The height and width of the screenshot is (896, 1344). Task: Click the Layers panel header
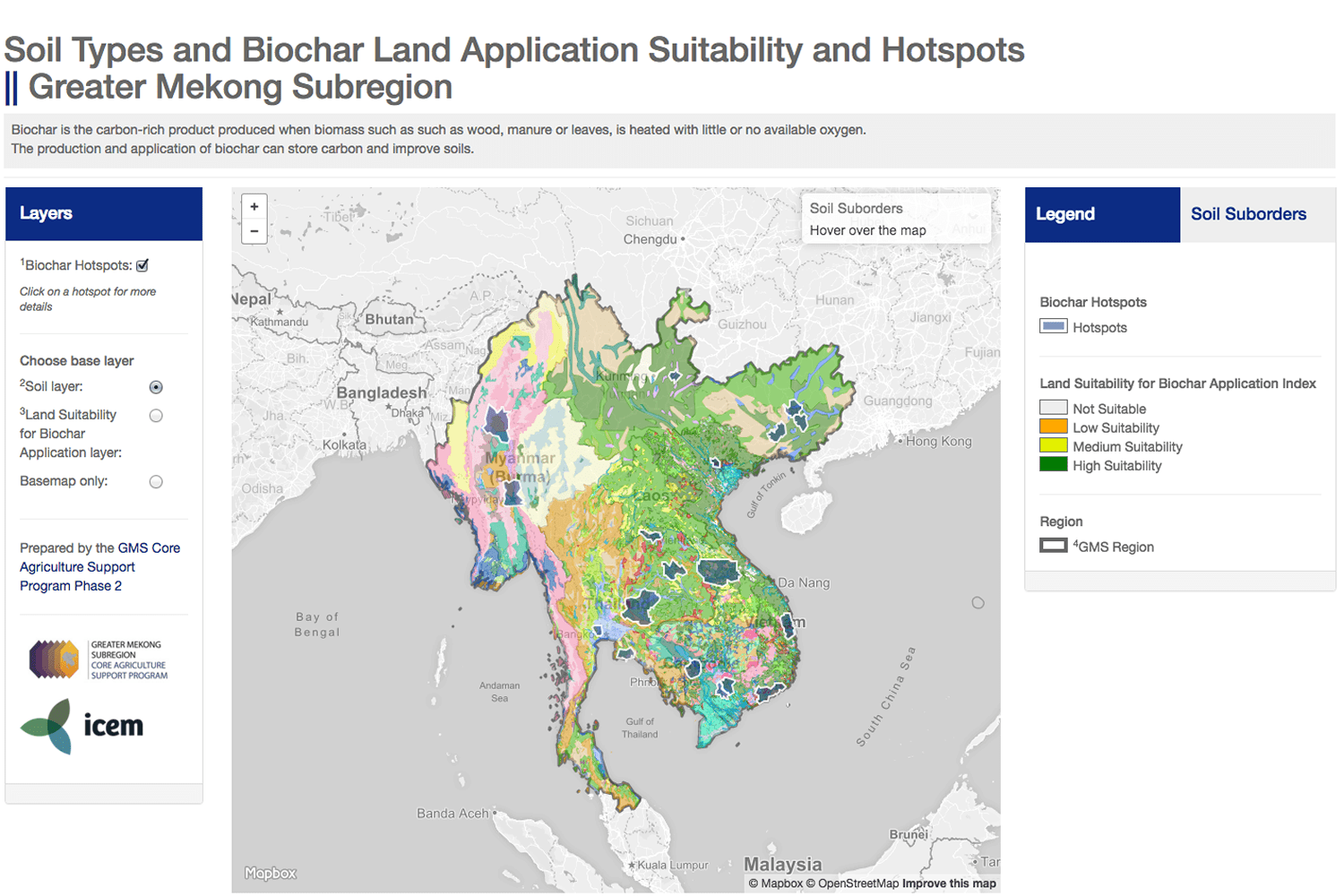(104, 213)
